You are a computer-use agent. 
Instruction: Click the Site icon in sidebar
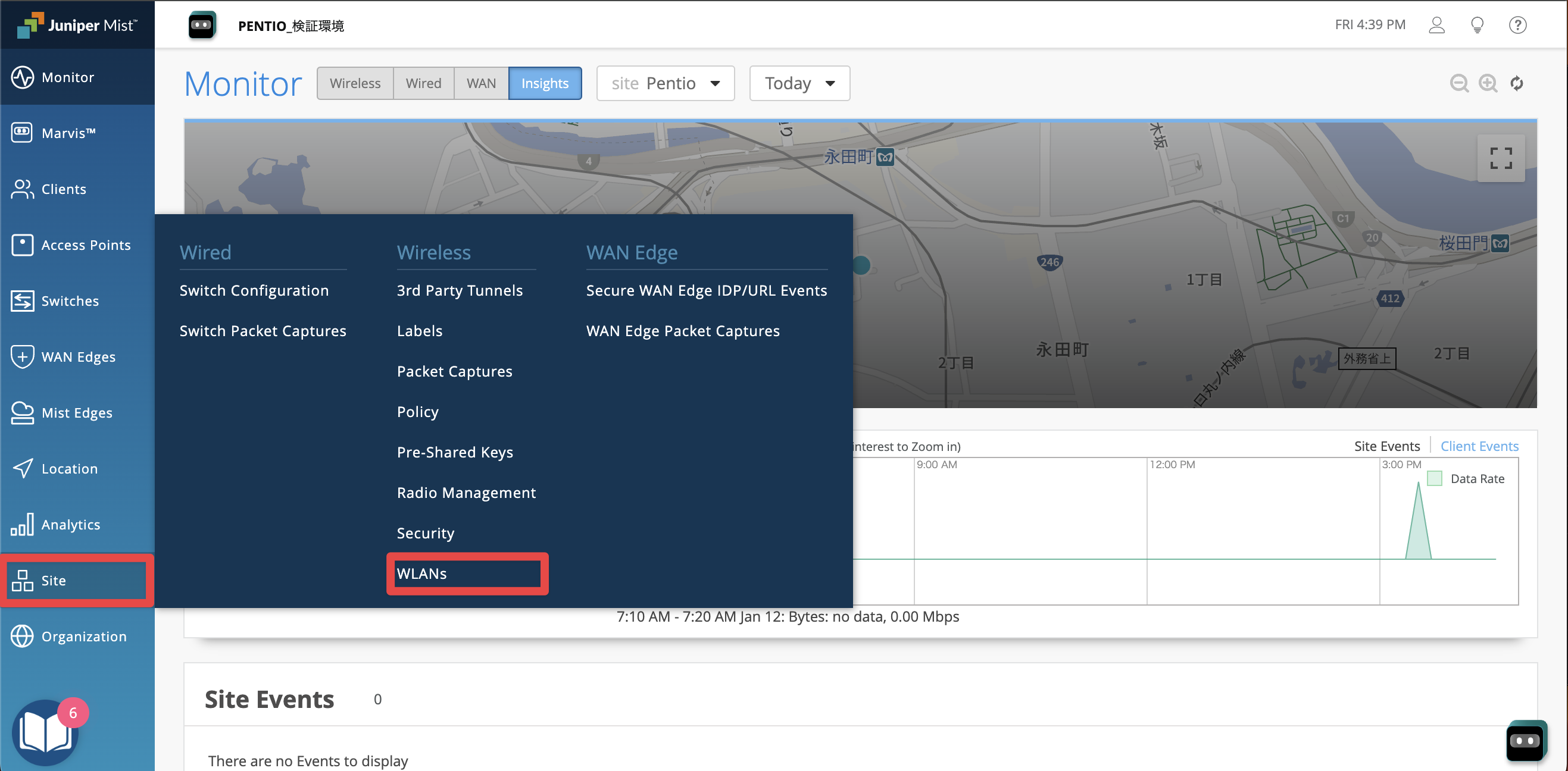(23, 581)
